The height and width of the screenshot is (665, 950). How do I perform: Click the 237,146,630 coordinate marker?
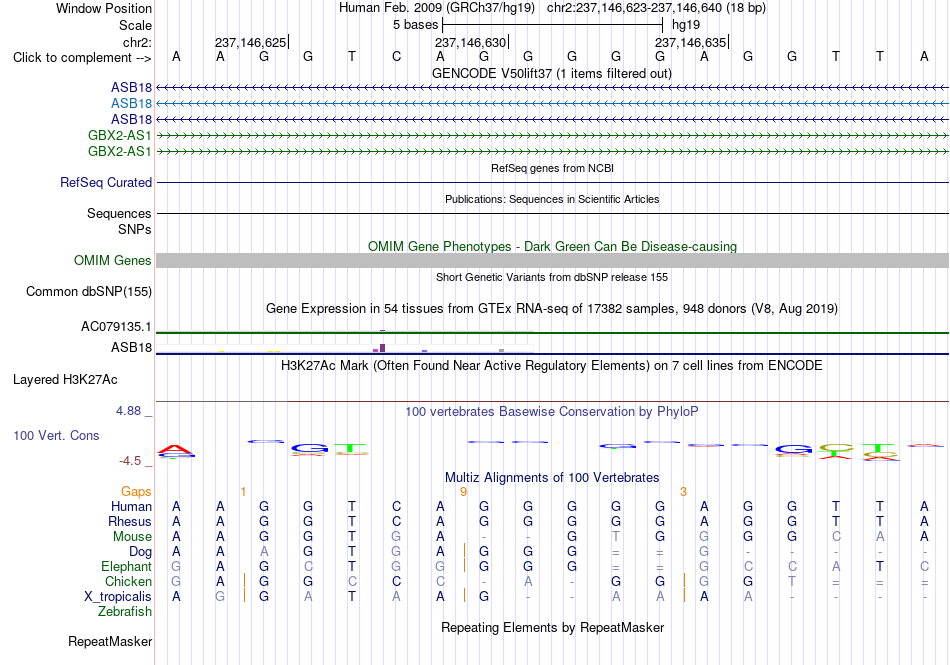point(471,42)
